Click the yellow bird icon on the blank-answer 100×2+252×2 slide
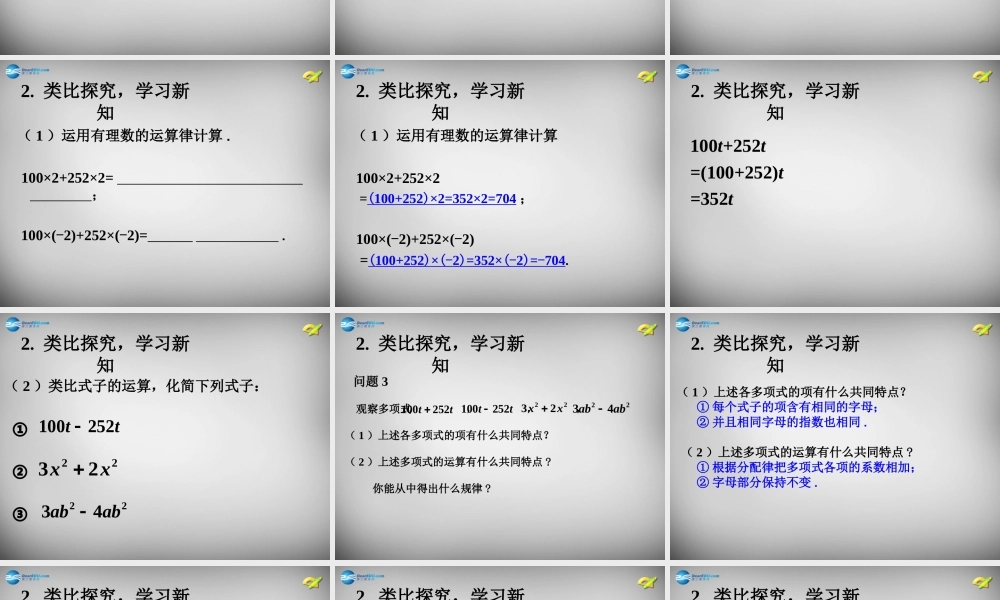Screen dimensions: 1000x600 (x=312, y=77)
